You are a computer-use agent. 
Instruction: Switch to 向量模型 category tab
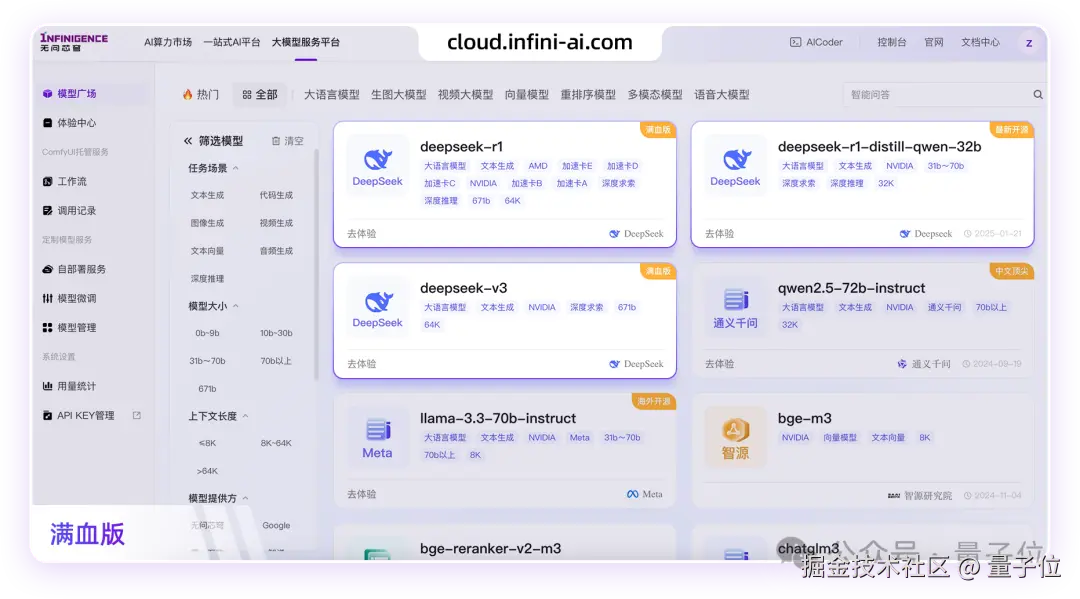click(x=526, y=94)
